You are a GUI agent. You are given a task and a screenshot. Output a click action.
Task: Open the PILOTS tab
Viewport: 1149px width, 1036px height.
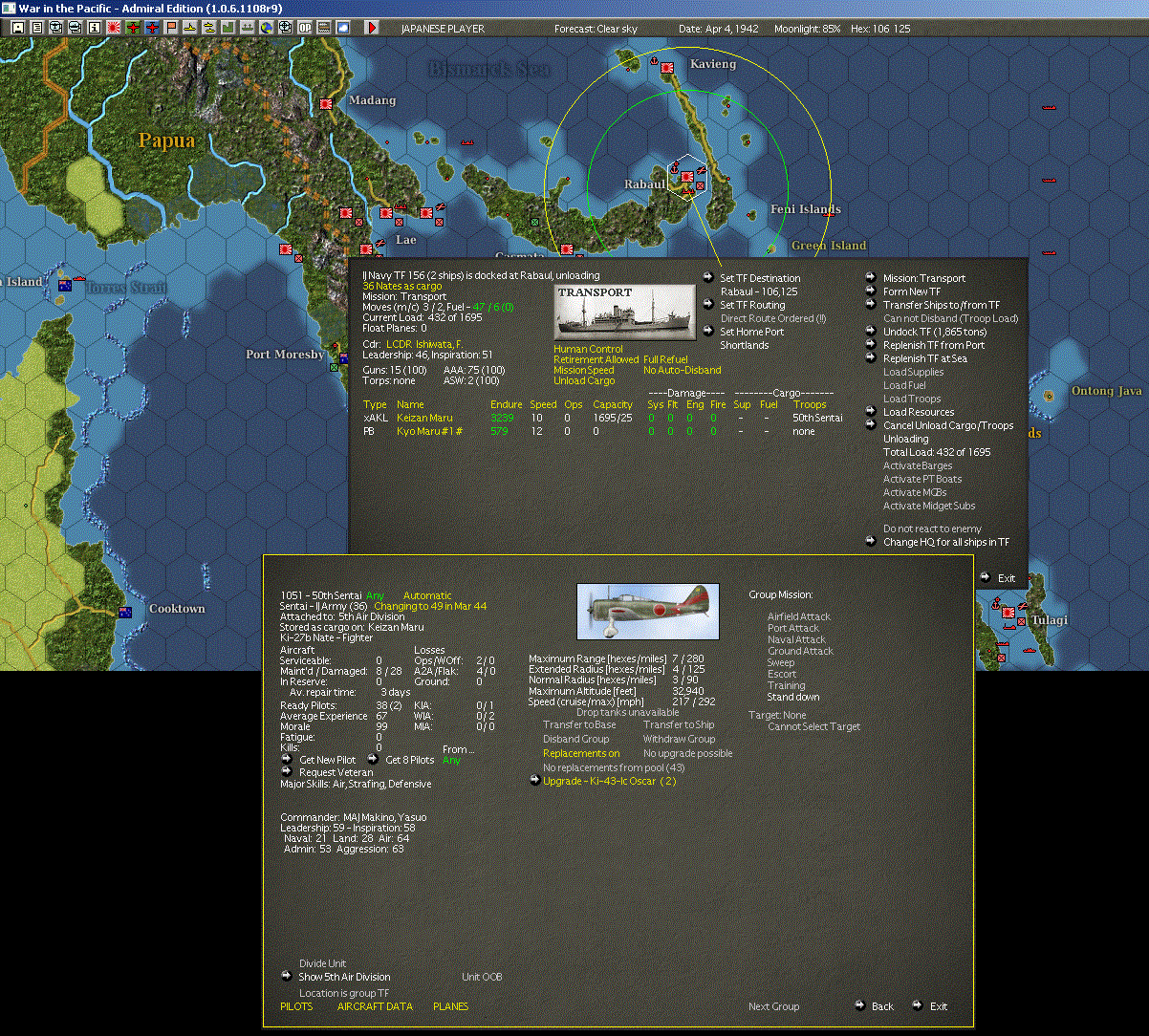click(296, 1006)
